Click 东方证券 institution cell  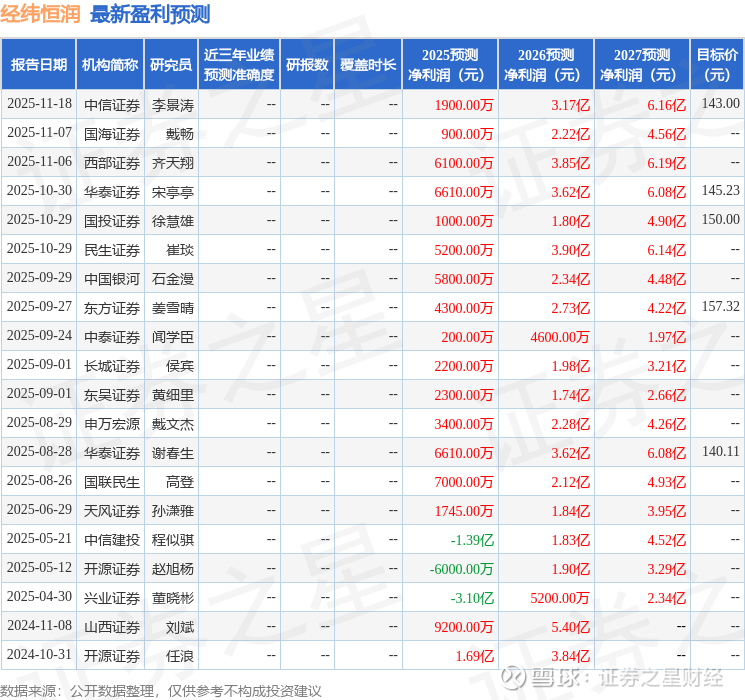click(112, 308)
